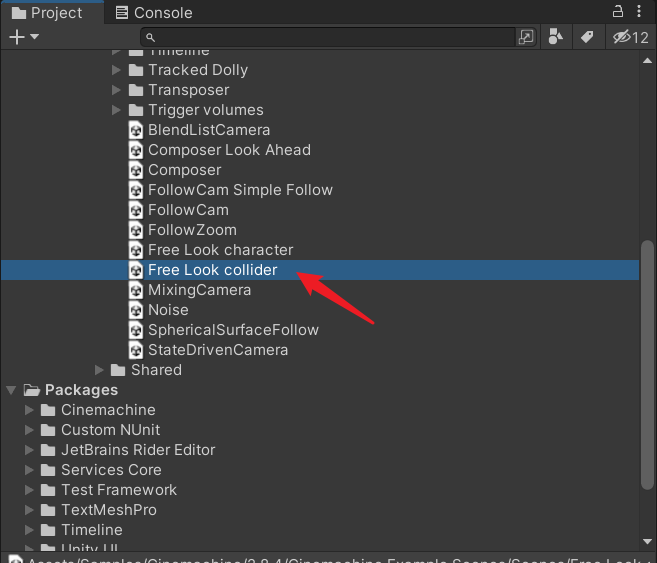657x563 pixels.
Task: Expand the Cinemachine package folder
Action: tap(29, 410)
